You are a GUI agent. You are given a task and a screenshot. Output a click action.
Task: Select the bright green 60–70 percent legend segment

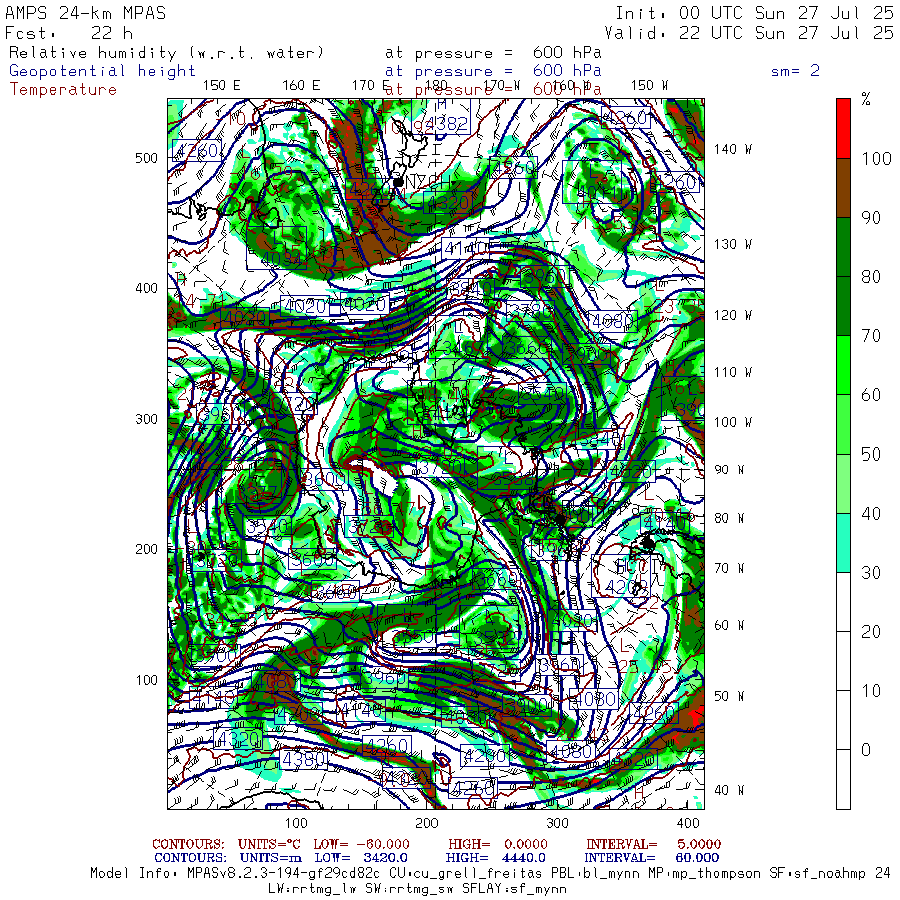point(843,365)
